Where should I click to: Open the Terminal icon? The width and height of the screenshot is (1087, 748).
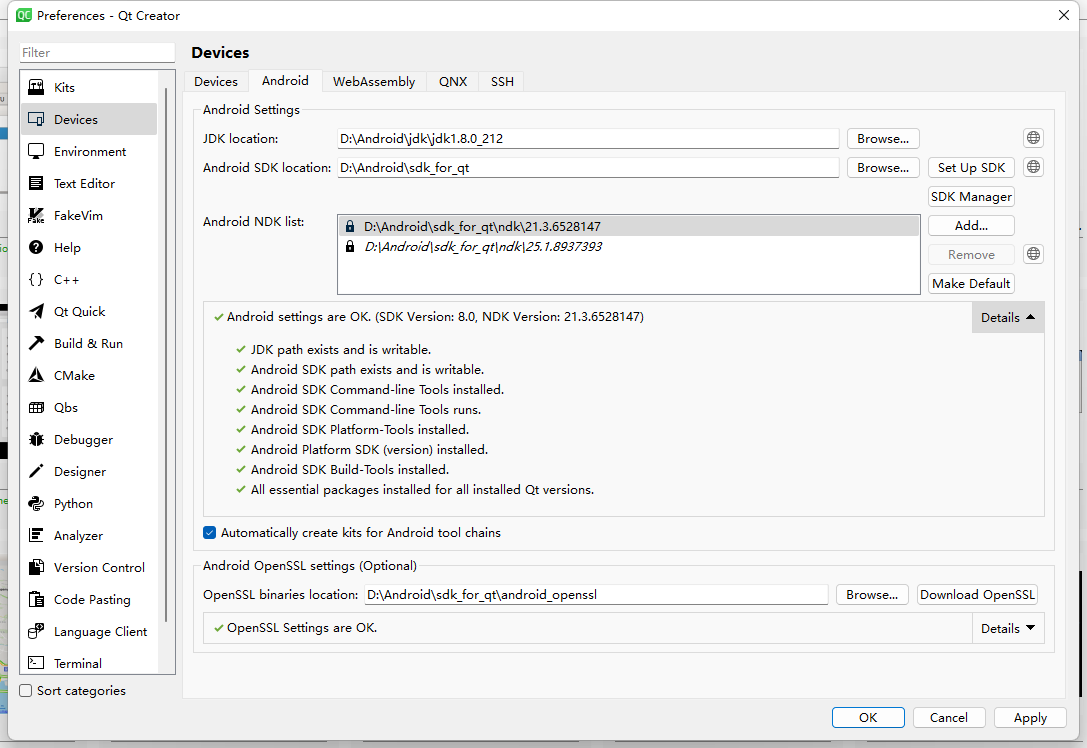point(36,663)
